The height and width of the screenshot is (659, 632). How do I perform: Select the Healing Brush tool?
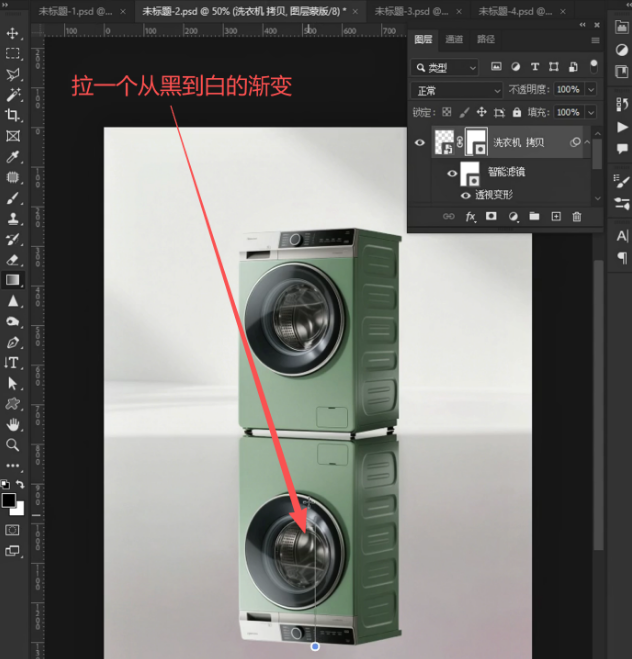tap(12, 177)
